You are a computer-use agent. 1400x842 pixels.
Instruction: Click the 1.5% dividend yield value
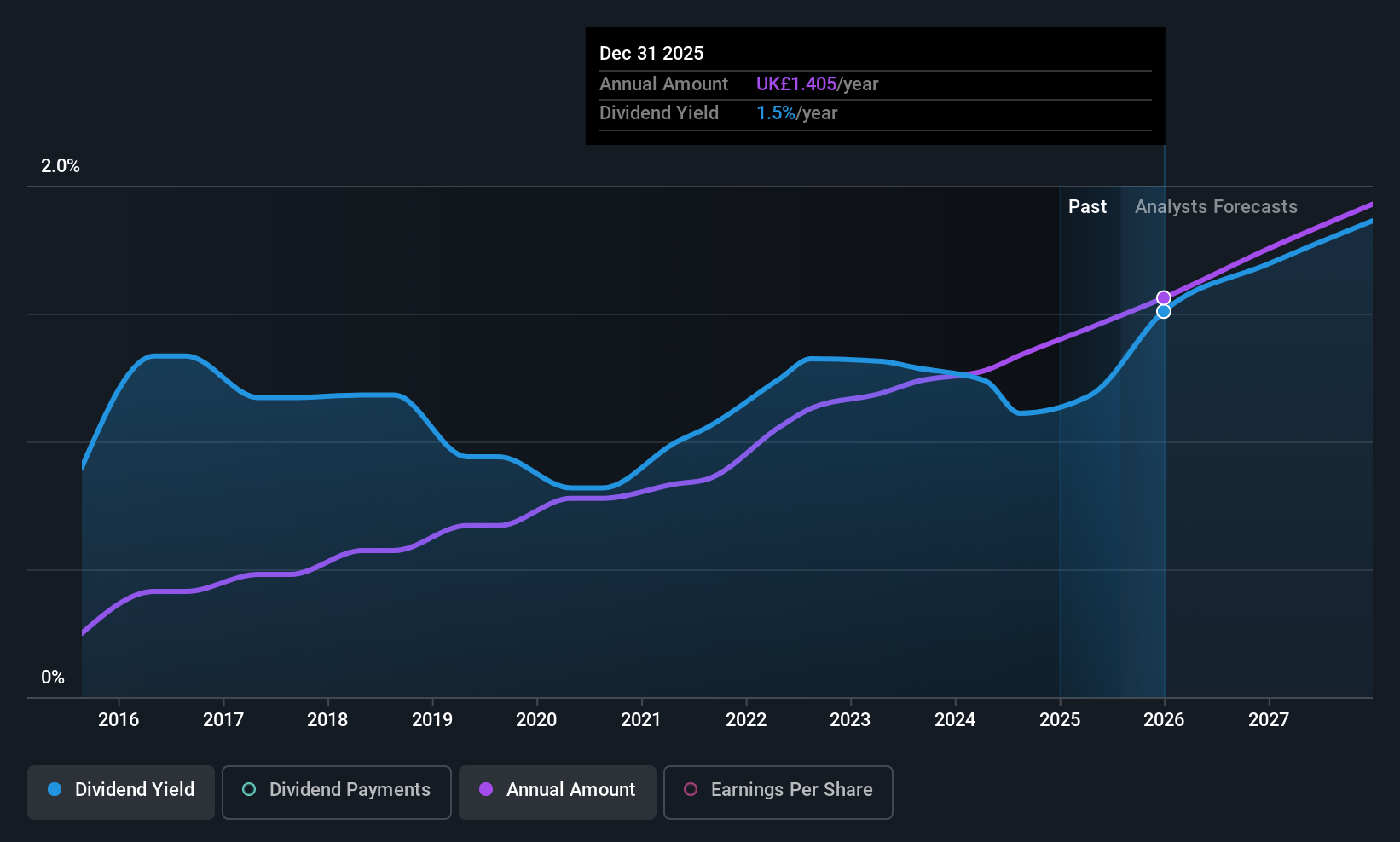pos(776,113)
